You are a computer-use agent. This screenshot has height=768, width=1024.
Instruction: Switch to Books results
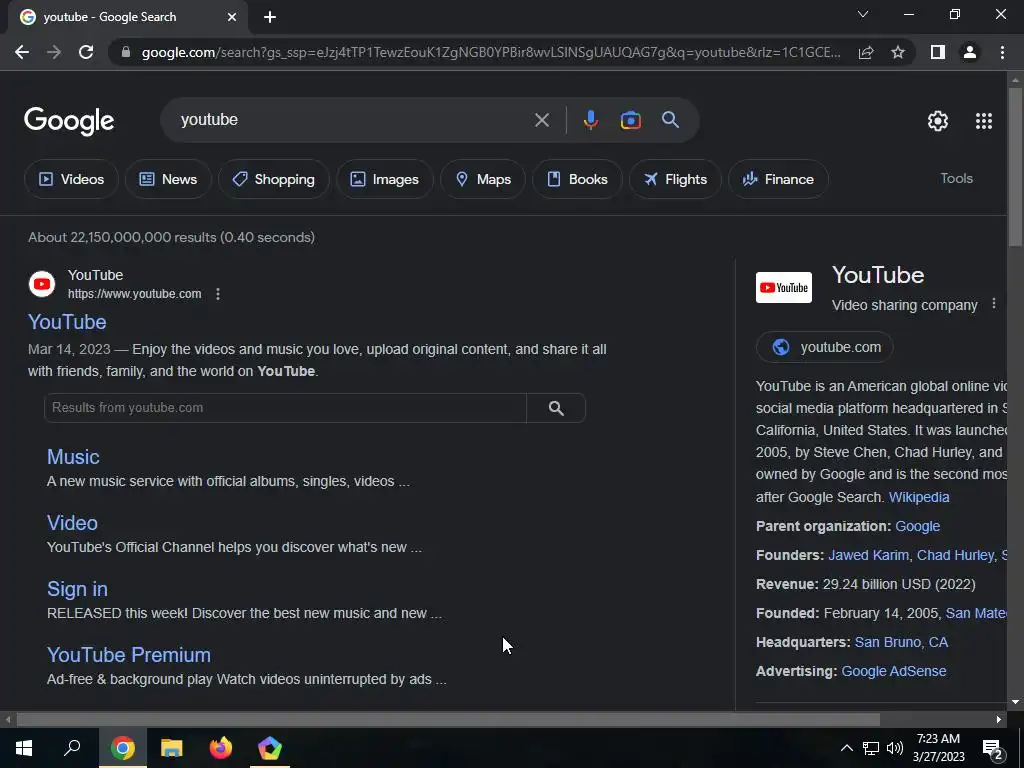577,179
